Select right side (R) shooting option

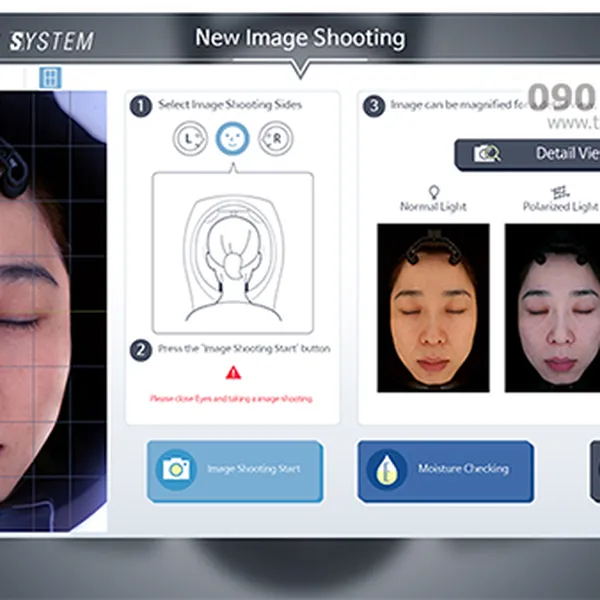click(x=275, y=140)
